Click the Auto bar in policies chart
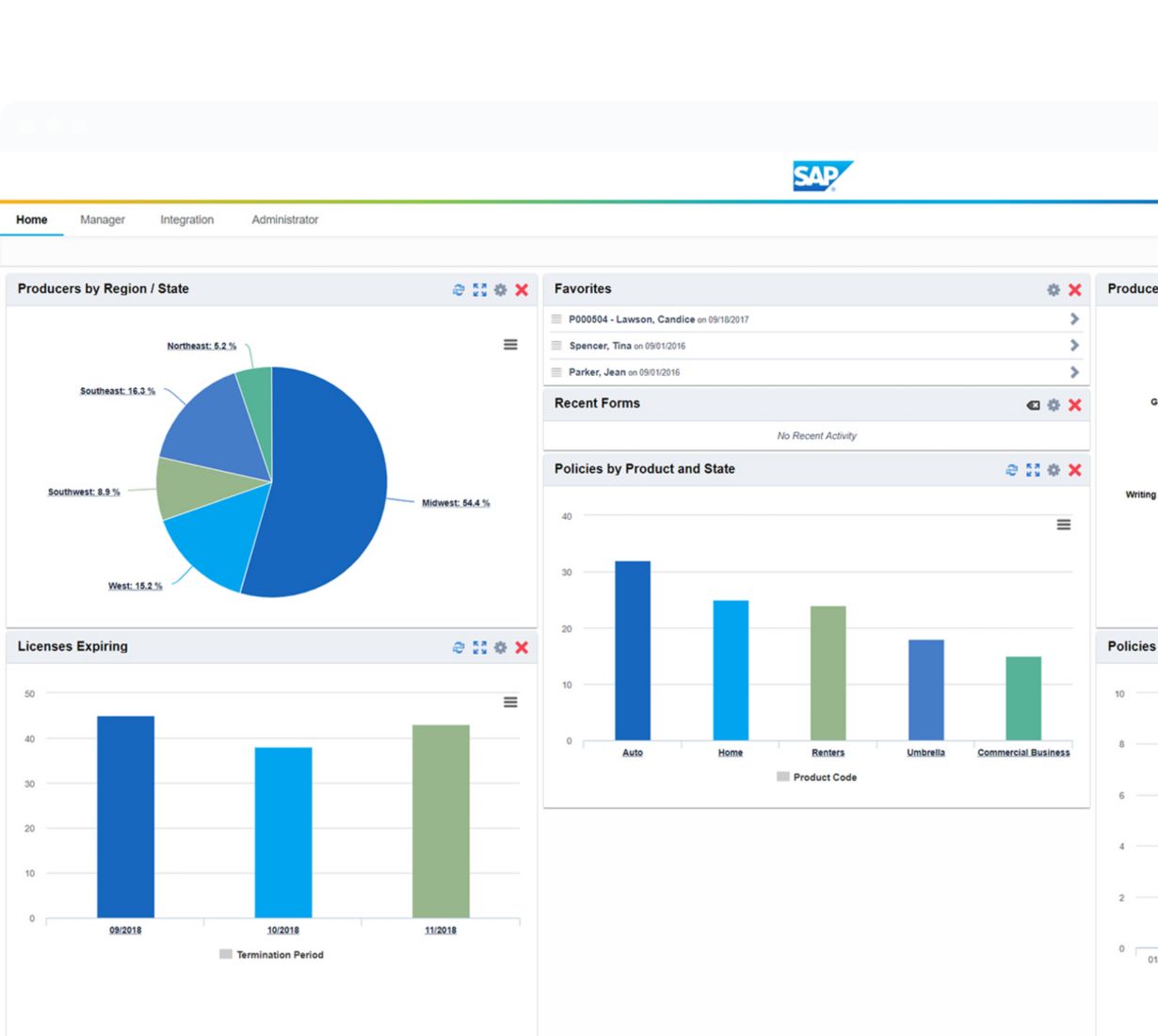This screenshot has height=1036, width=1158. tap(633, 650)
